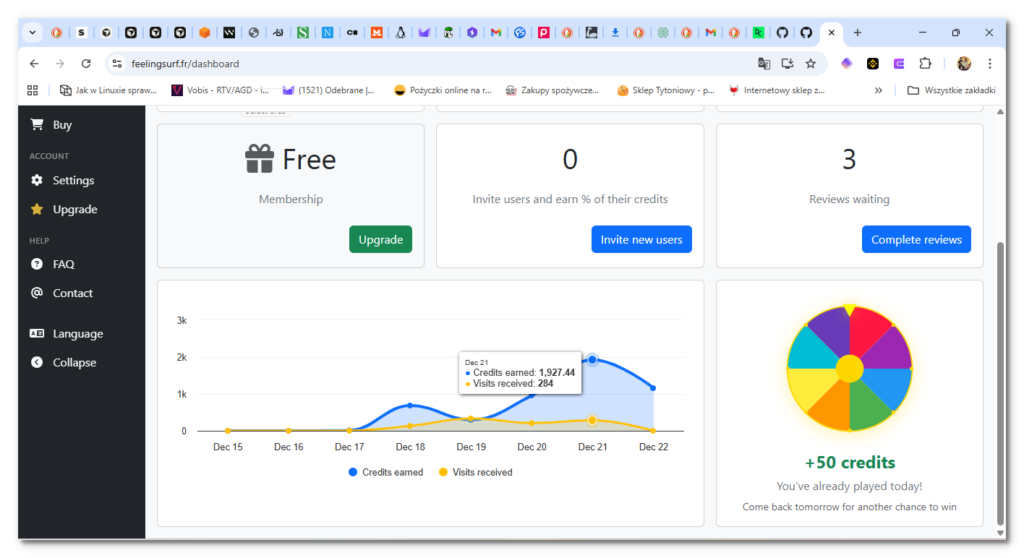Toggle the Visits received legend series
Screen dimensions: 1024x558
476,472
